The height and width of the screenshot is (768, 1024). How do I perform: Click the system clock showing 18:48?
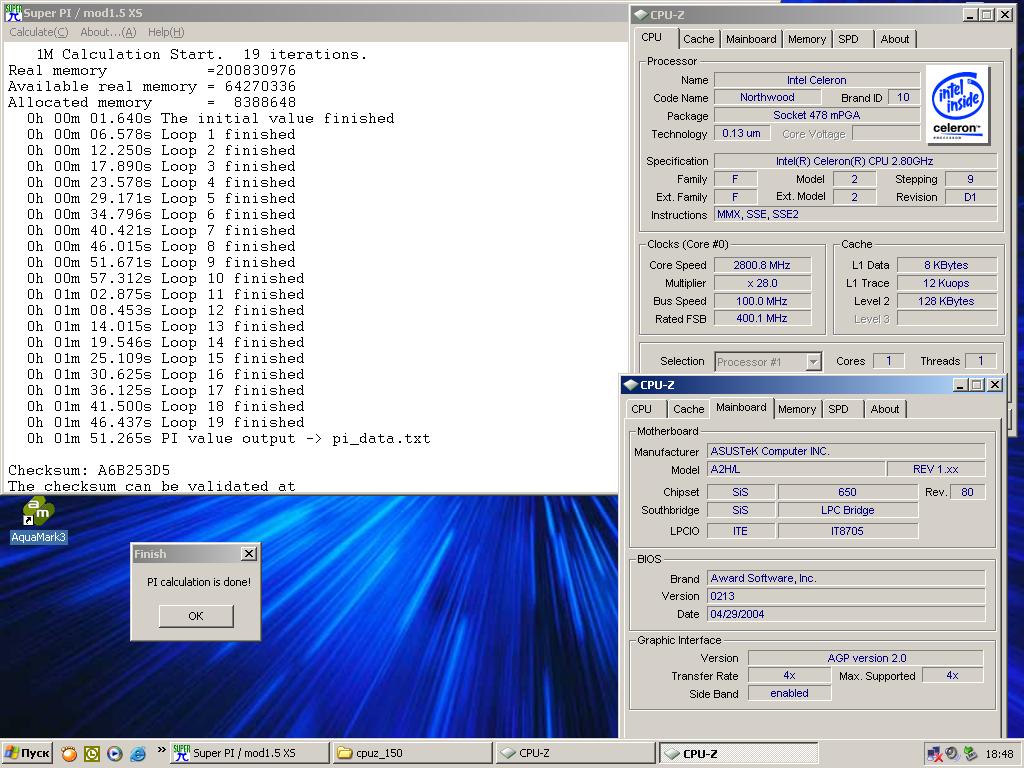coord(999,754)
